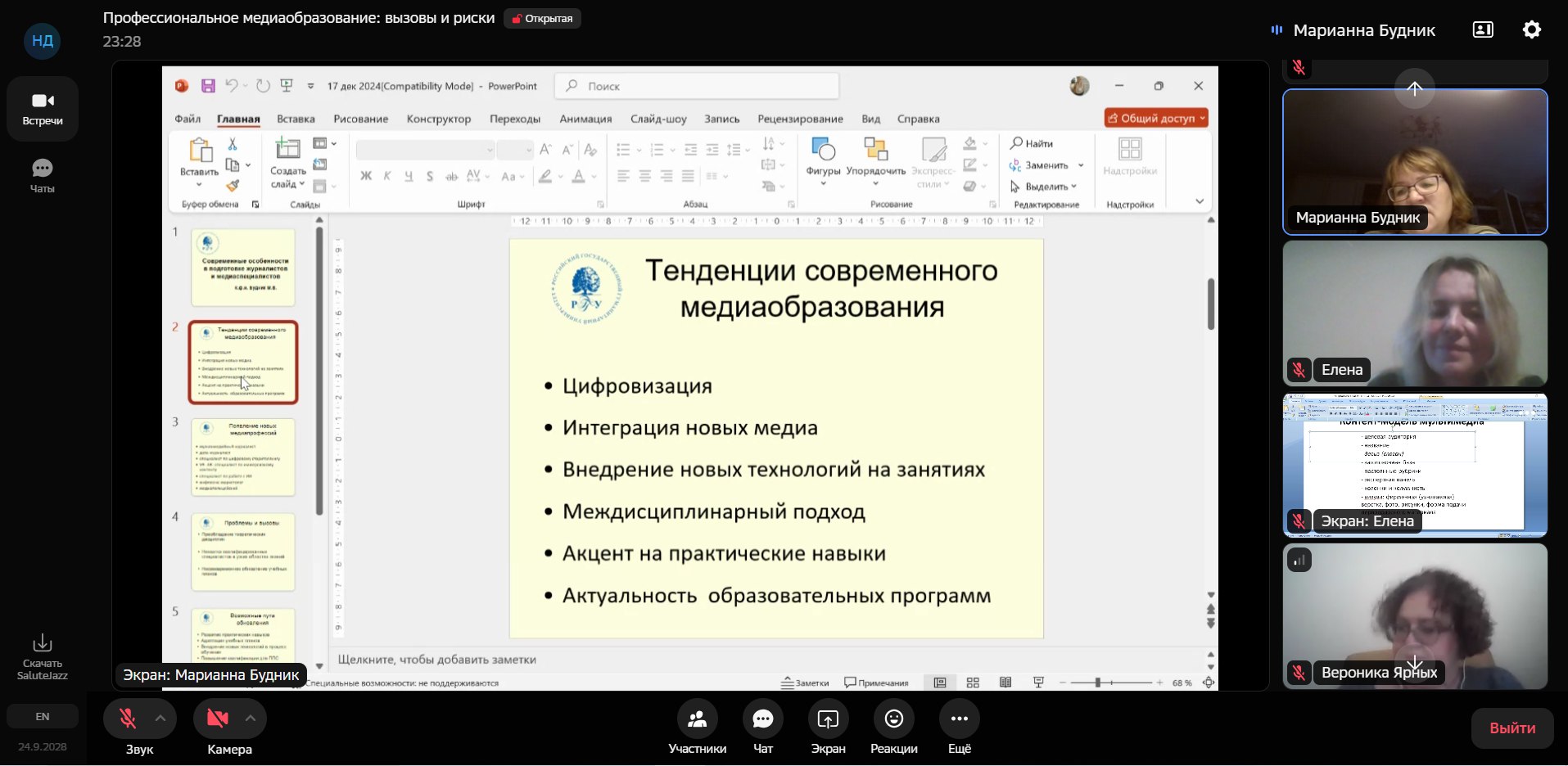1568x766 pixels.
Task: Switch participant layout view icon
Action: coord(1483,30)
